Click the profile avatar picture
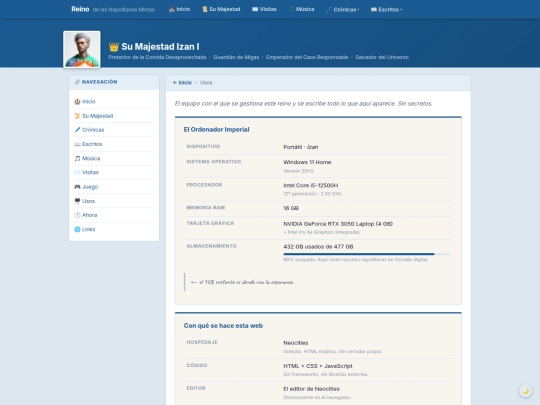The image size is (540, 405). coord(82,49)
